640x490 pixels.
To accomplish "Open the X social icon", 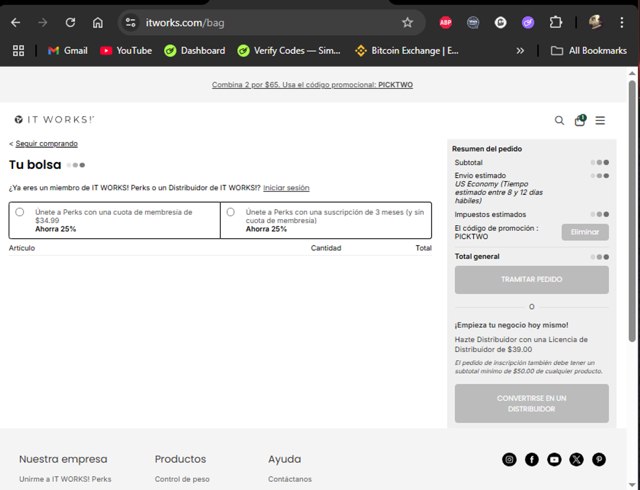I will [x=576, y=460].
